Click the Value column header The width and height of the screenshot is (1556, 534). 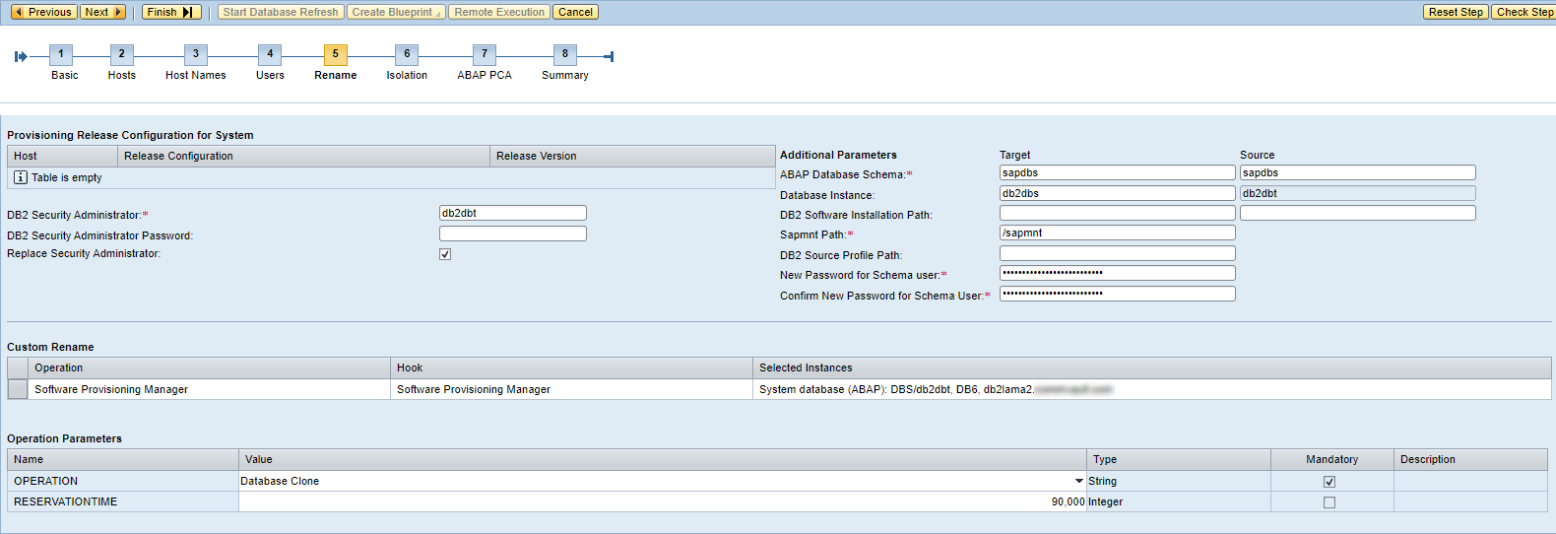(662, 460)
